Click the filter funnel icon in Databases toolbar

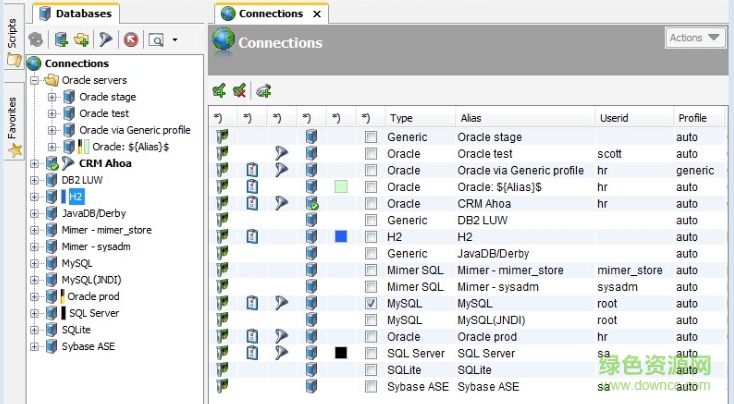click(106, 40)
